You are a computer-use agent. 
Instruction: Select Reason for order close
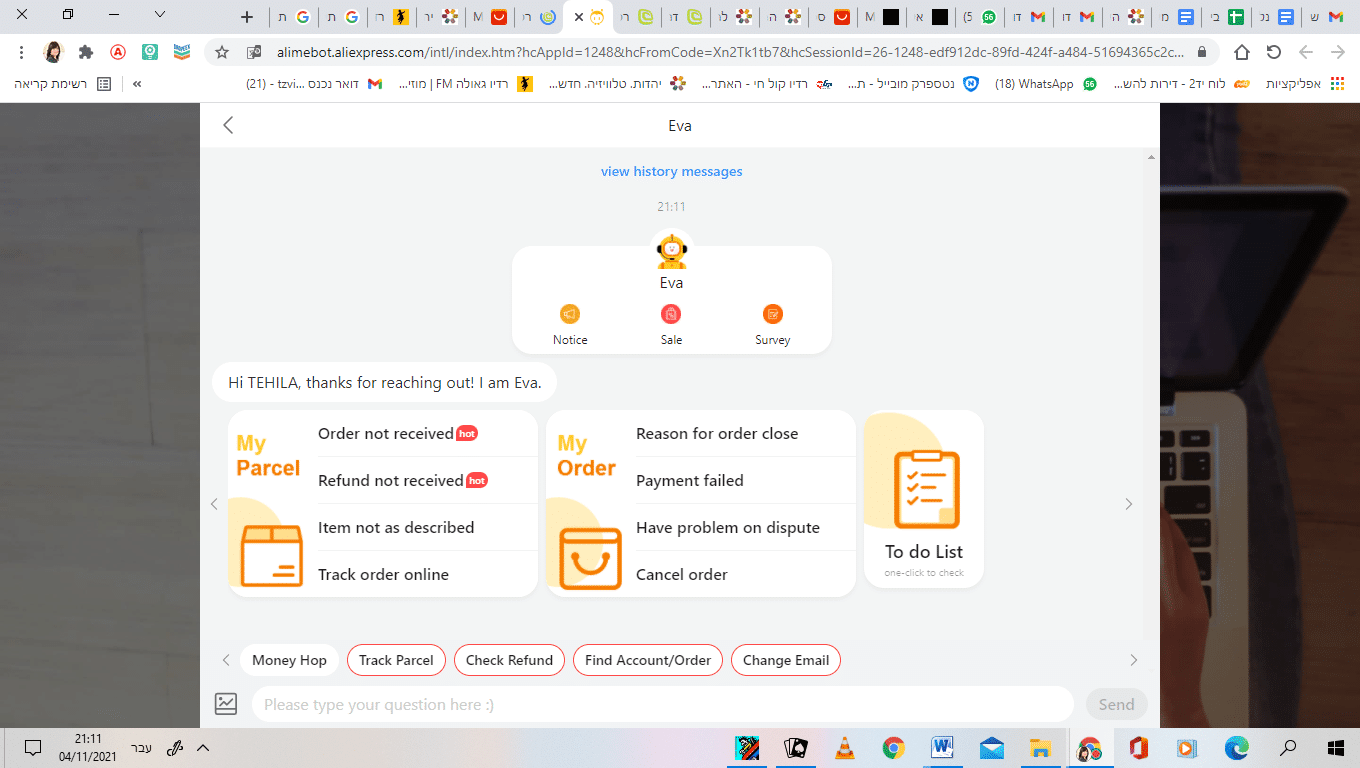717,433
